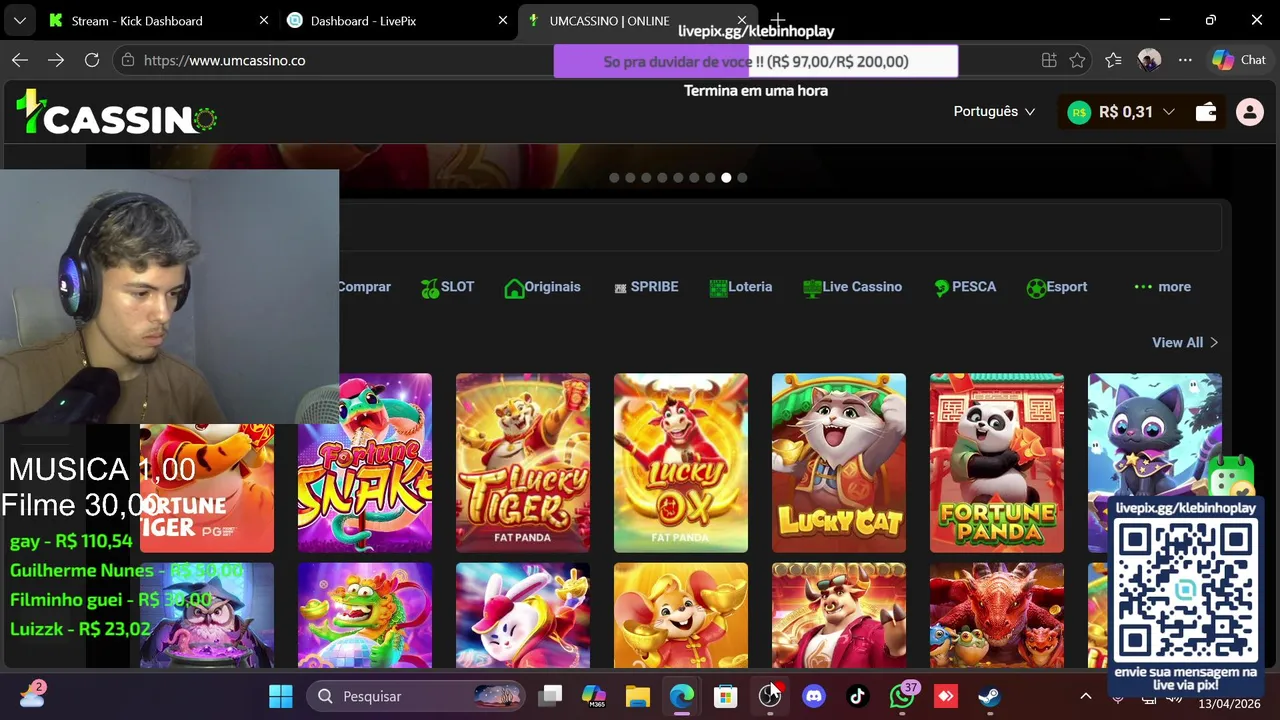
Task: Open Microsoft 365 Copilot from taskbar
Action: (x=594, y=696)
